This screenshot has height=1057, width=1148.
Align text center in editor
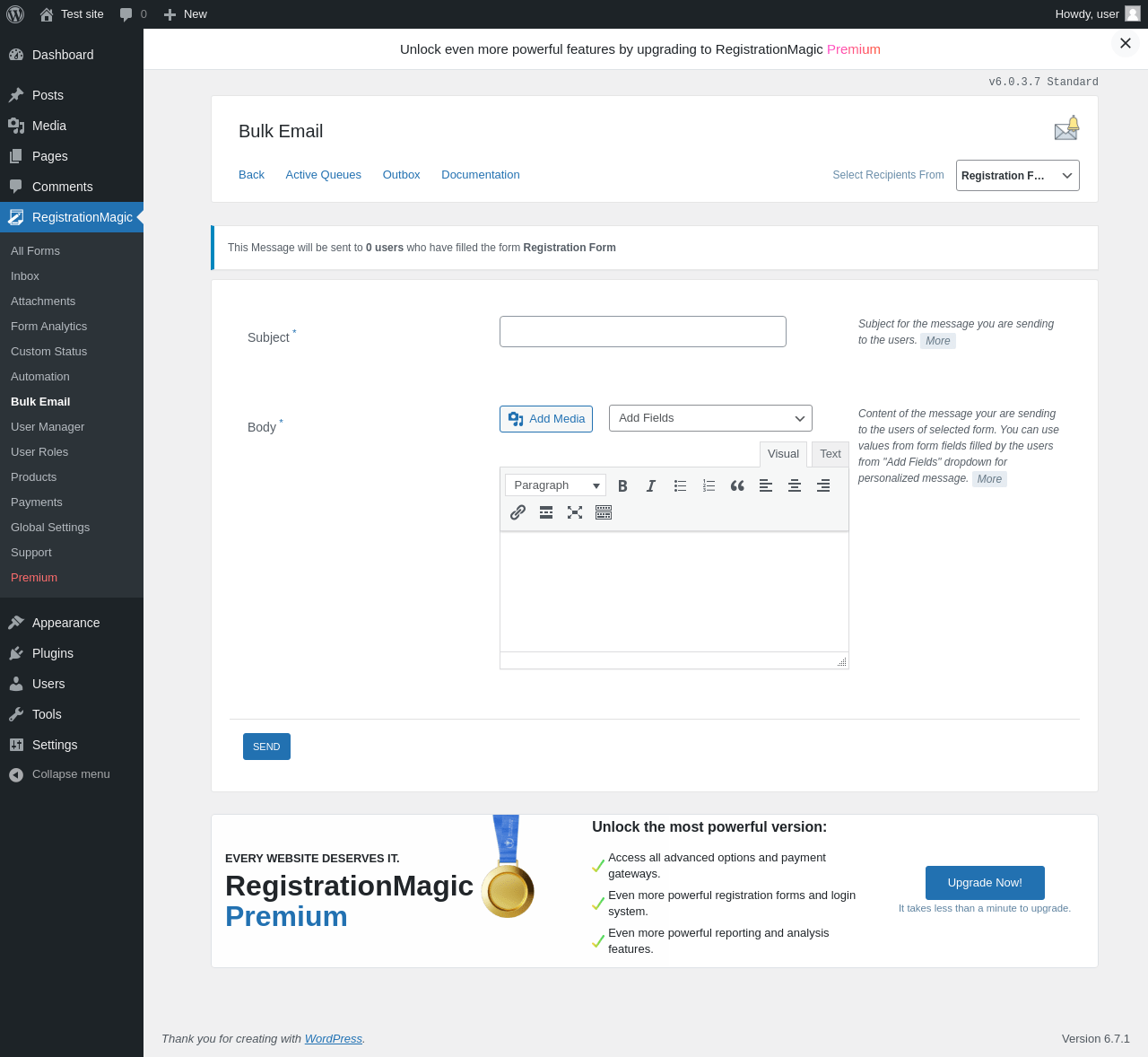(795, 485)
